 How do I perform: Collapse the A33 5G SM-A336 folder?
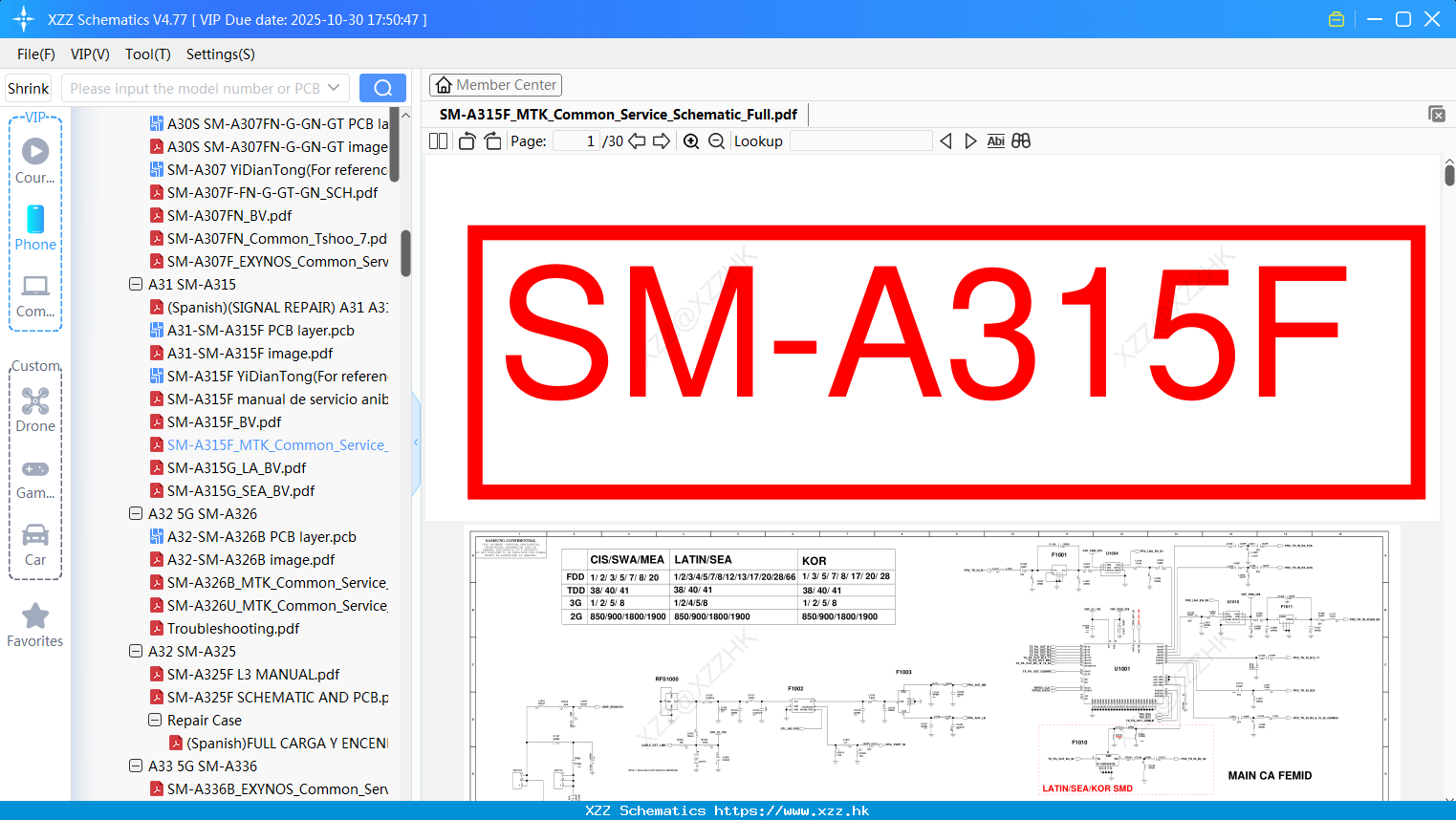[136, 766]
